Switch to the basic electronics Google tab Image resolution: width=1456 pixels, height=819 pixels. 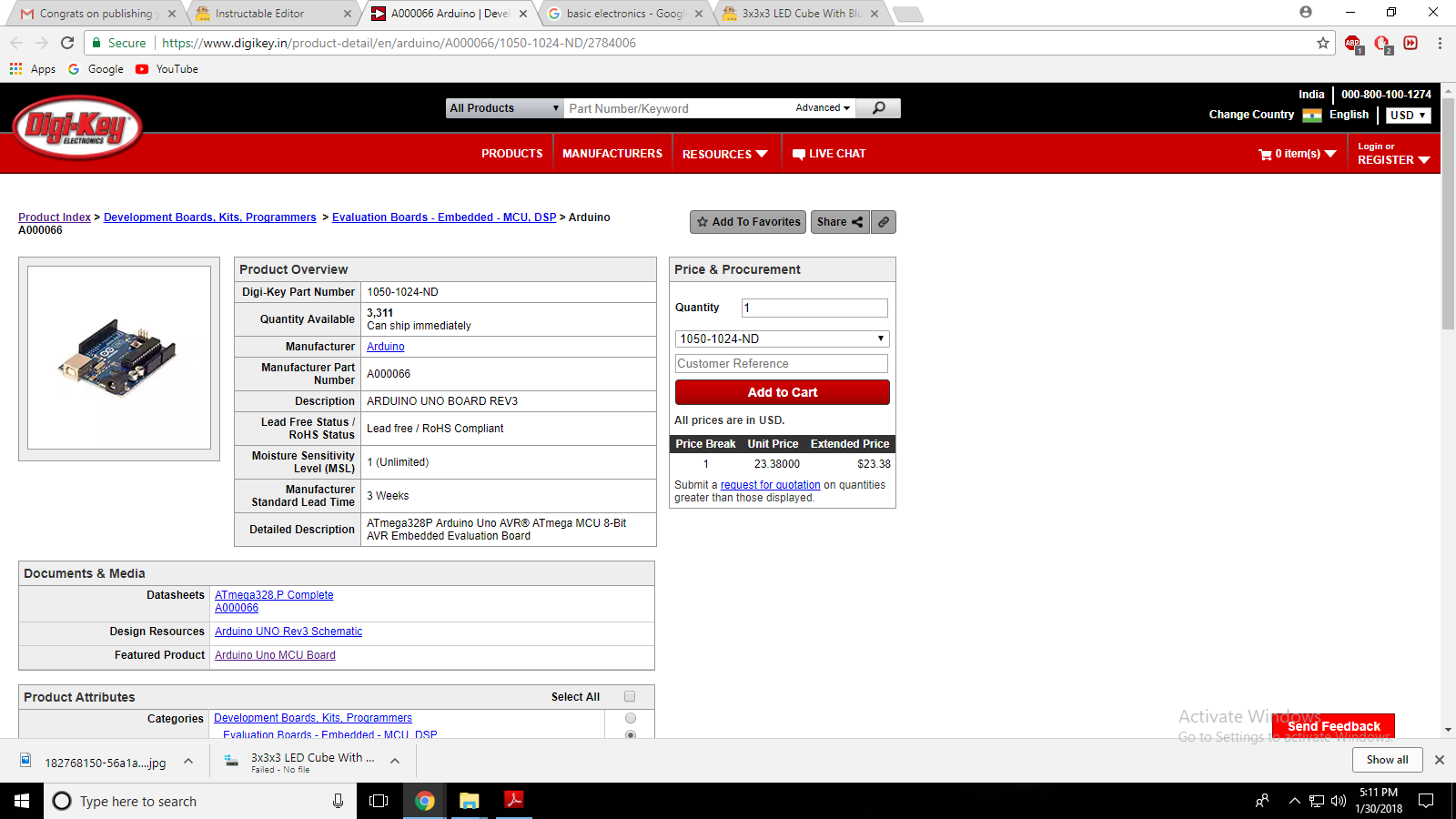pos(624,14)
